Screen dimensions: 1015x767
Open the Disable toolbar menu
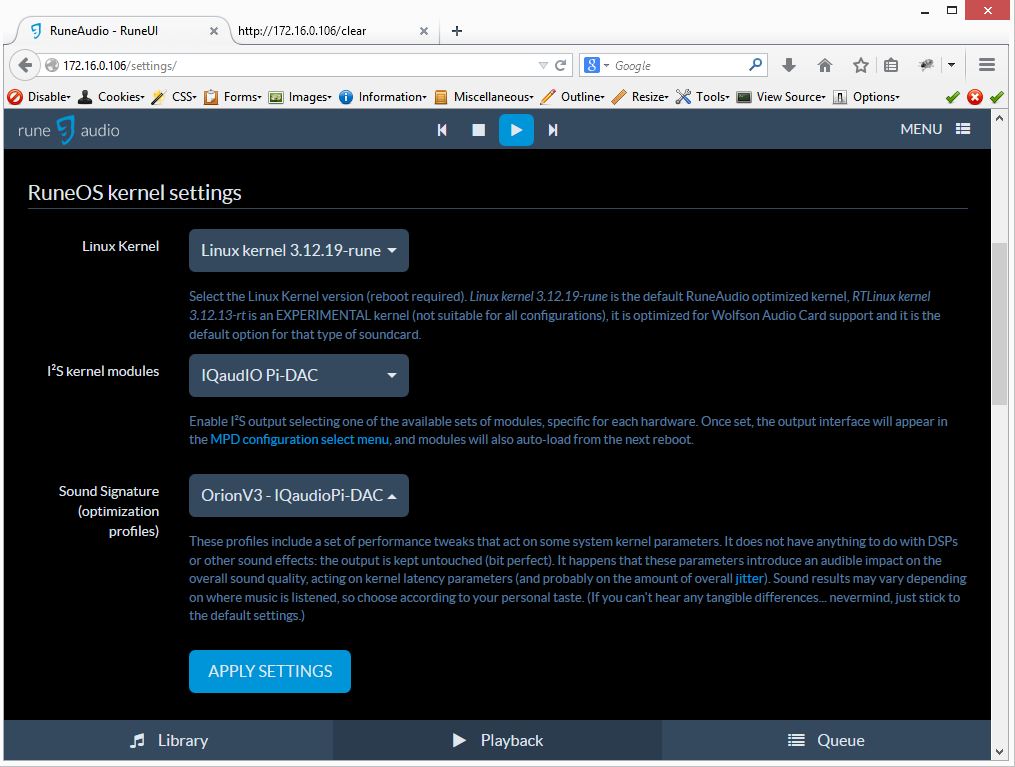click(39, 97)
